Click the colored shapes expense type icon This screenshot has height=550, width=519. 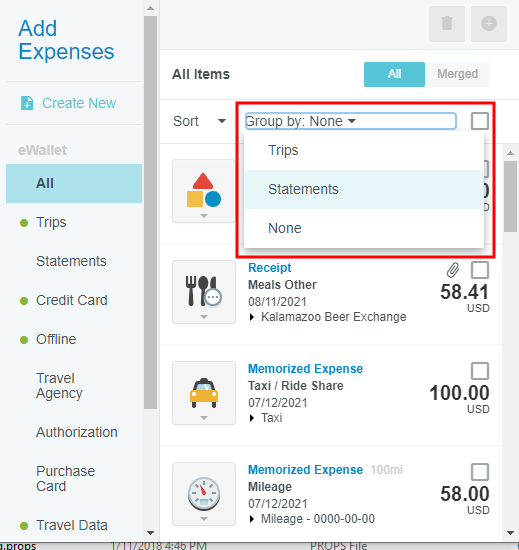204,191
